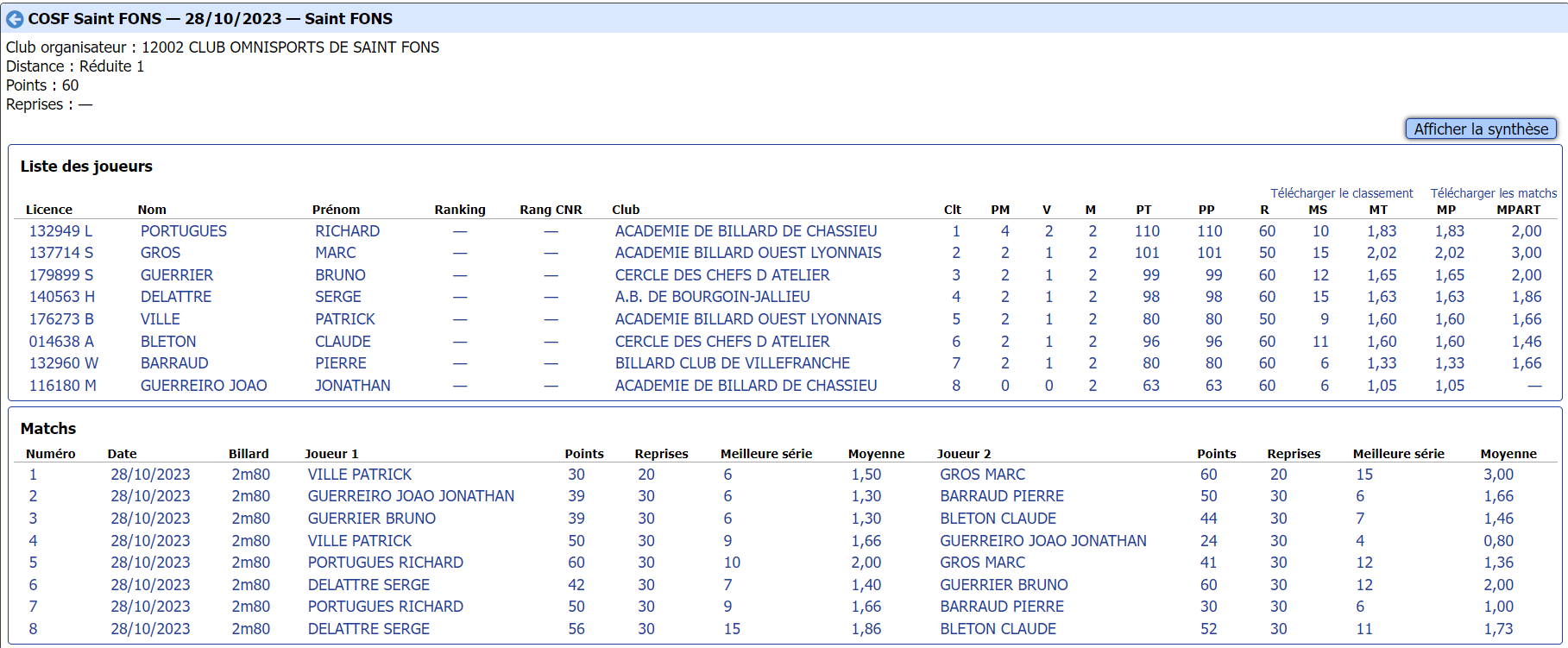Click DELATTRE SERGE in match 8
Screen dimensions: 1568x648
click(368, 629)
